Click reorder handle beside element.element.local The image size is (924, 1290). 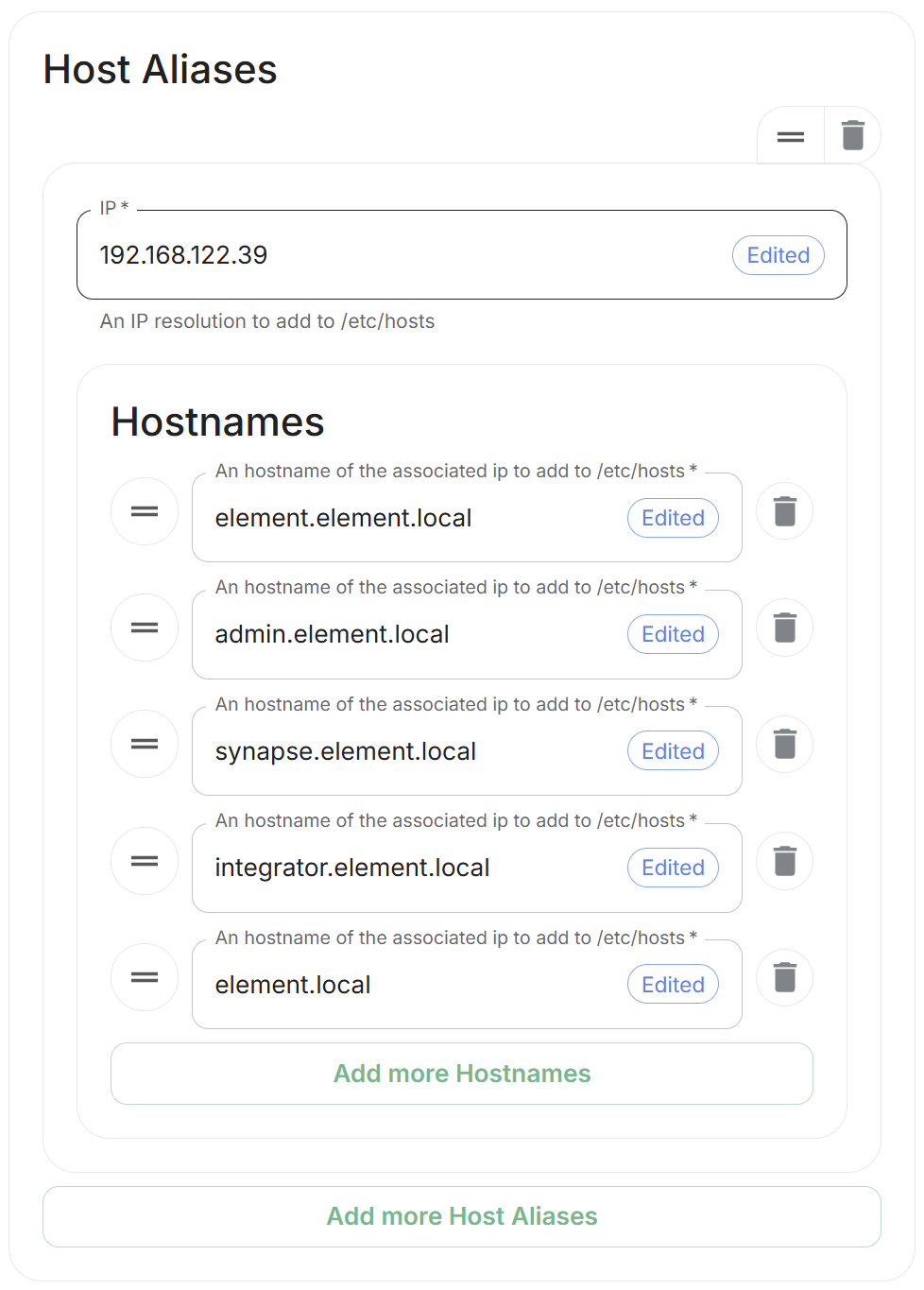click(145, 511)
